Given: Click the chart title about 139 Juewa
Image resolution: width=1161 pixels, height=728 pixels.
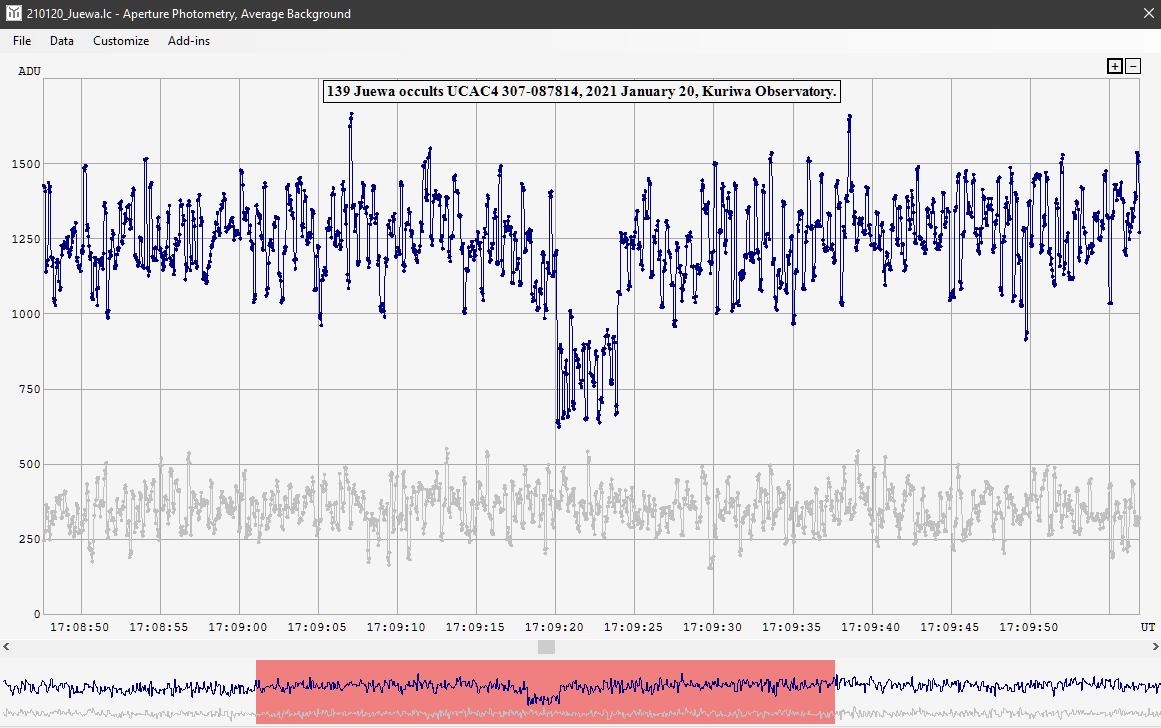Looking at the screenshot, I should tap(581, 91).
